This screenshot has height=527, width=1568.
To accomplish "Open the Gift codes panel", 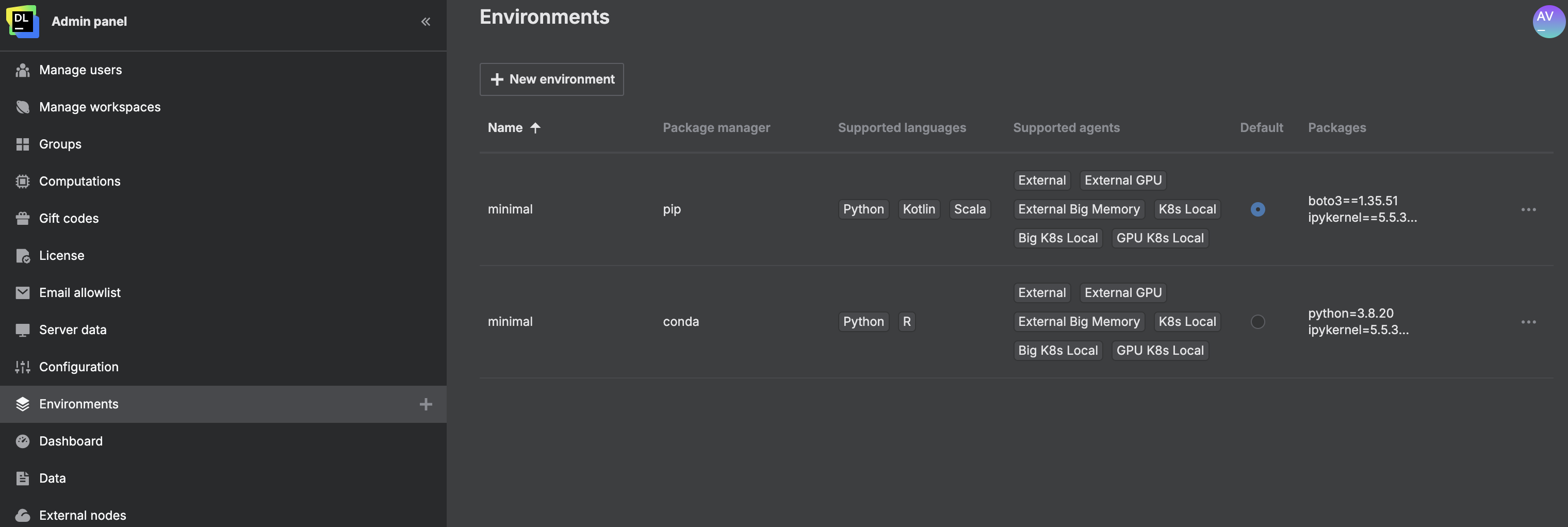I will (x=69, y=218).
